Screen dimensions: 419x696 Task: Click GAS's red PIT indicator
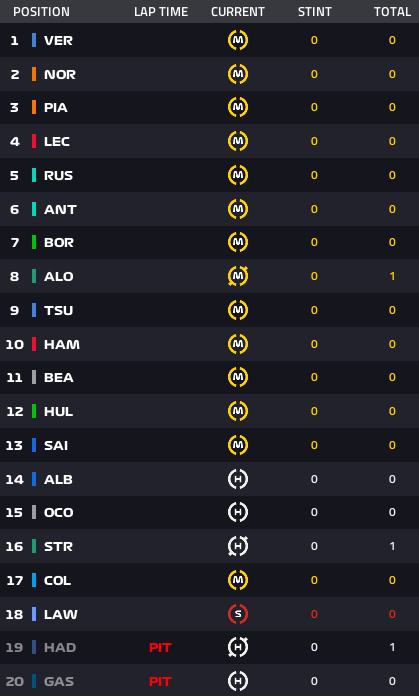[160, 682]
